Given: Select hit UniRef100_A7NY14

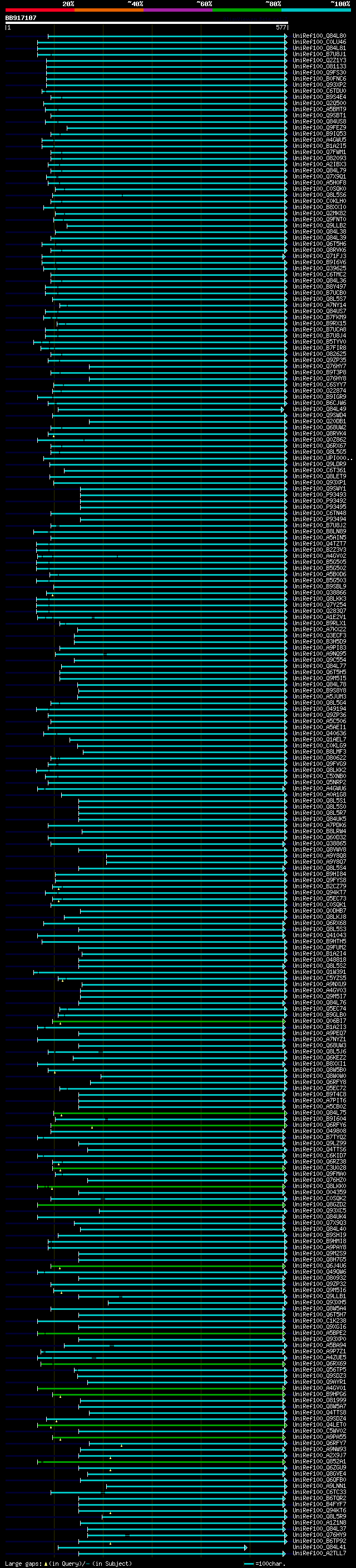Looking at the screenshot, I should point(319,305).
